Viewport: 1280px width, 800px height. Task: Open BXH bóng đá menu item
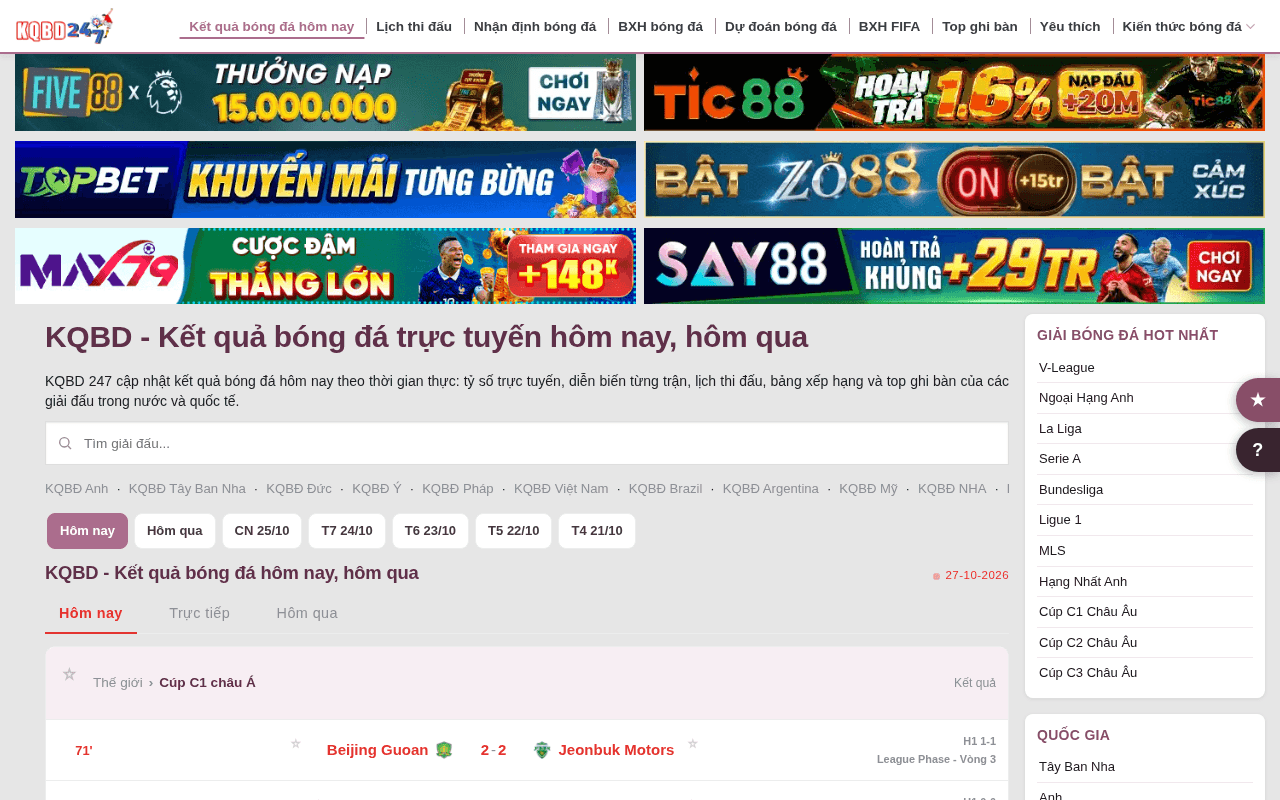tap(660, 26)
